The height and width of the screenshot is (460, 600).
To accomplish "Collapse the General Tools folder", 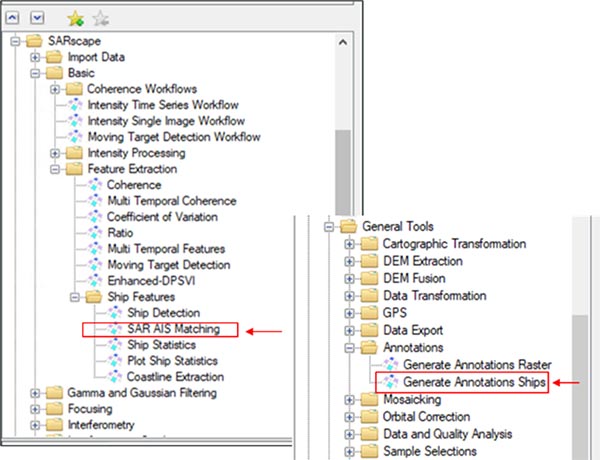I will coord(329,227).
